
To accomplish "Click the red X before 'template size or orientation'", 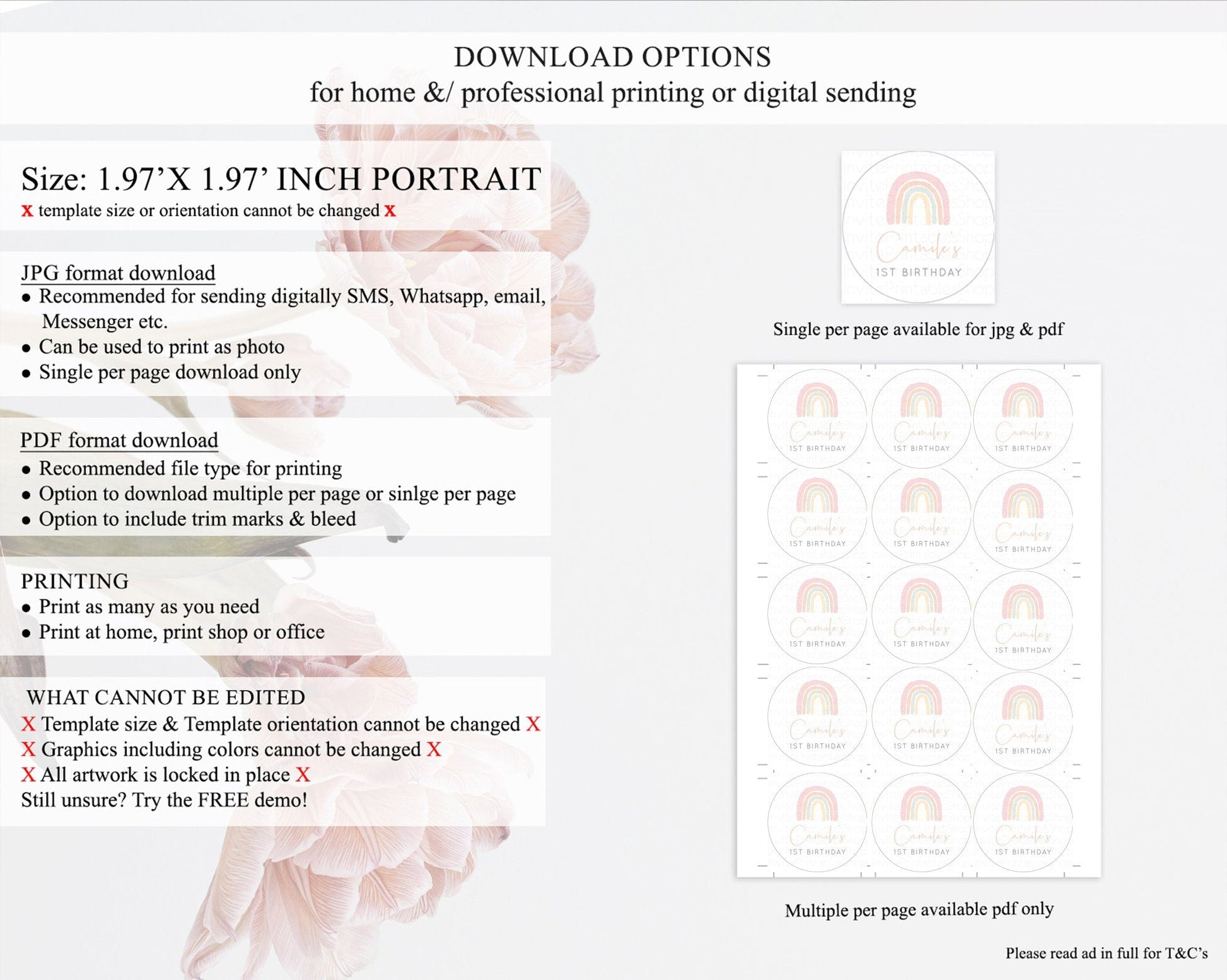I will pyautogui.click(x=27, y=211).
